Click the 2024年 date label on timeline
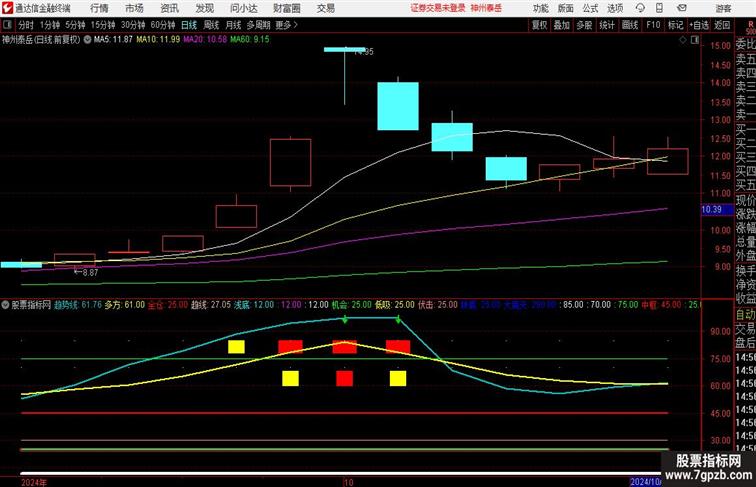This screenshot has width=756, height=487. tap(34, 482)
